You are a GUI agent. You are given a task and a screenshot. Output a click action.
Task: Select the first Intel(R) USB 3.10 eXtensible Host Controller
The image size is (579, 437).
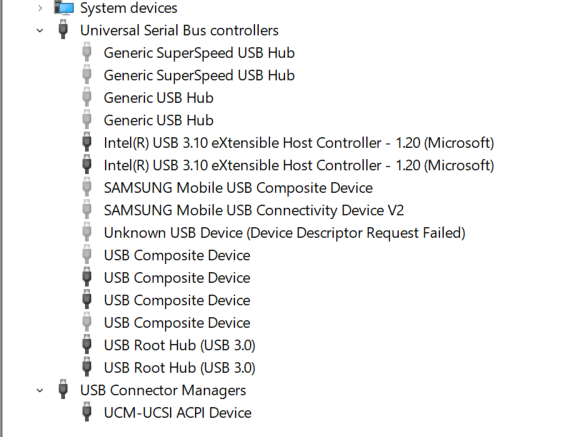coord(299,143)
